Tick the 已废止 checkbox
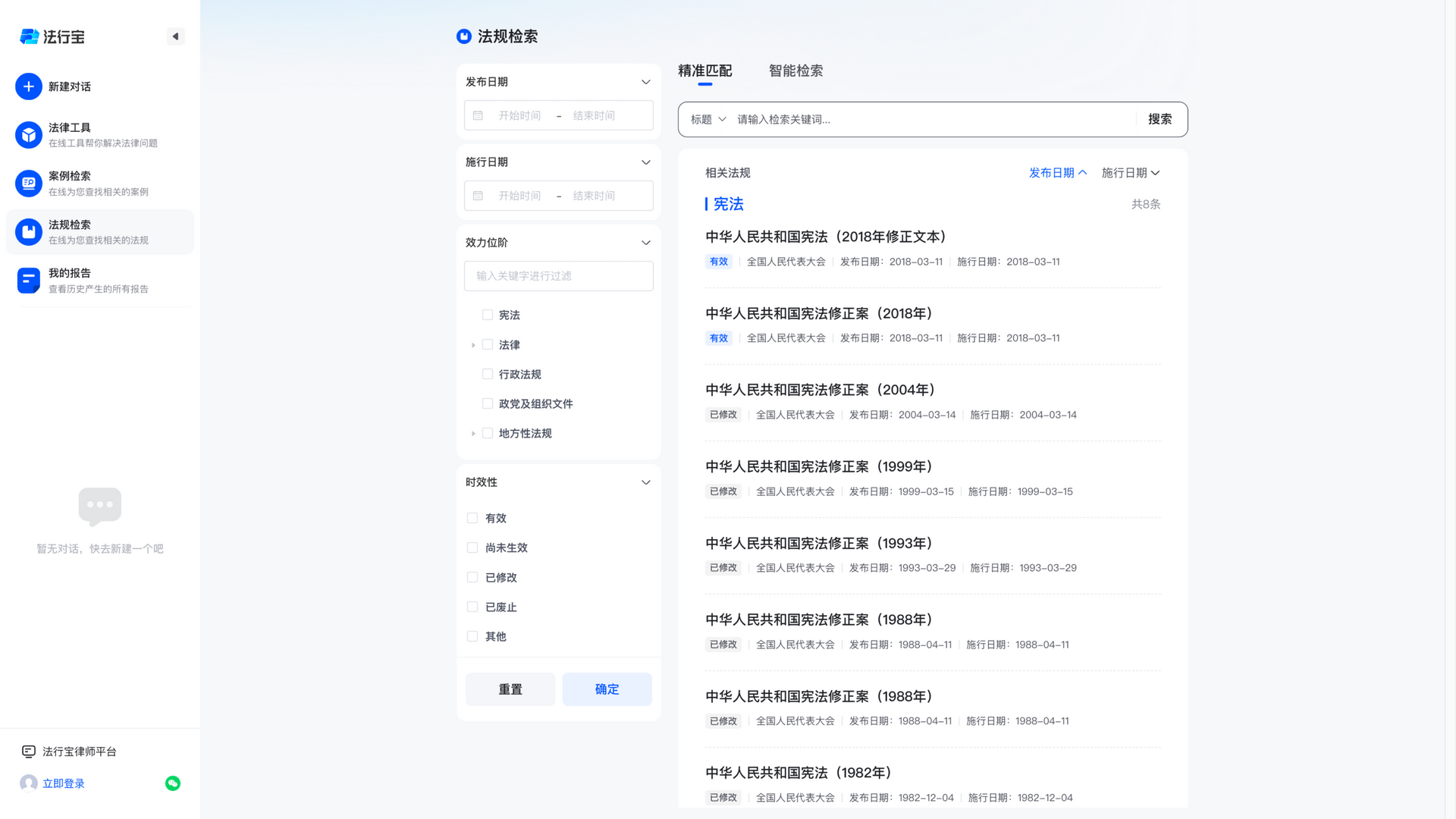1456x819 pixels. 472,607
